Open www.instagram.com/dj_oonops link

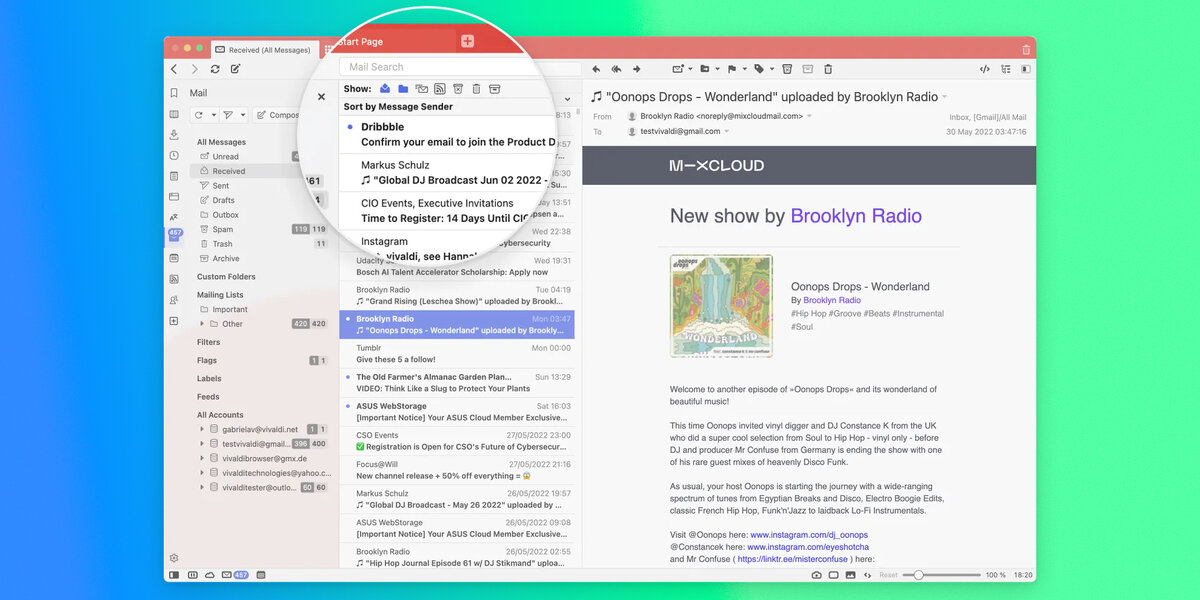tap(809, 535)
